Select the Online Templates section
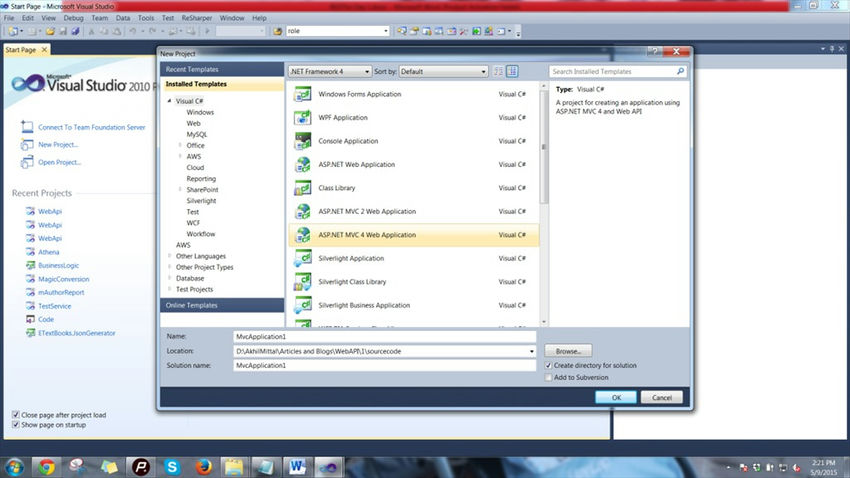Image resolution: width=850 pixels, height=478 pixels. [222, 306]
